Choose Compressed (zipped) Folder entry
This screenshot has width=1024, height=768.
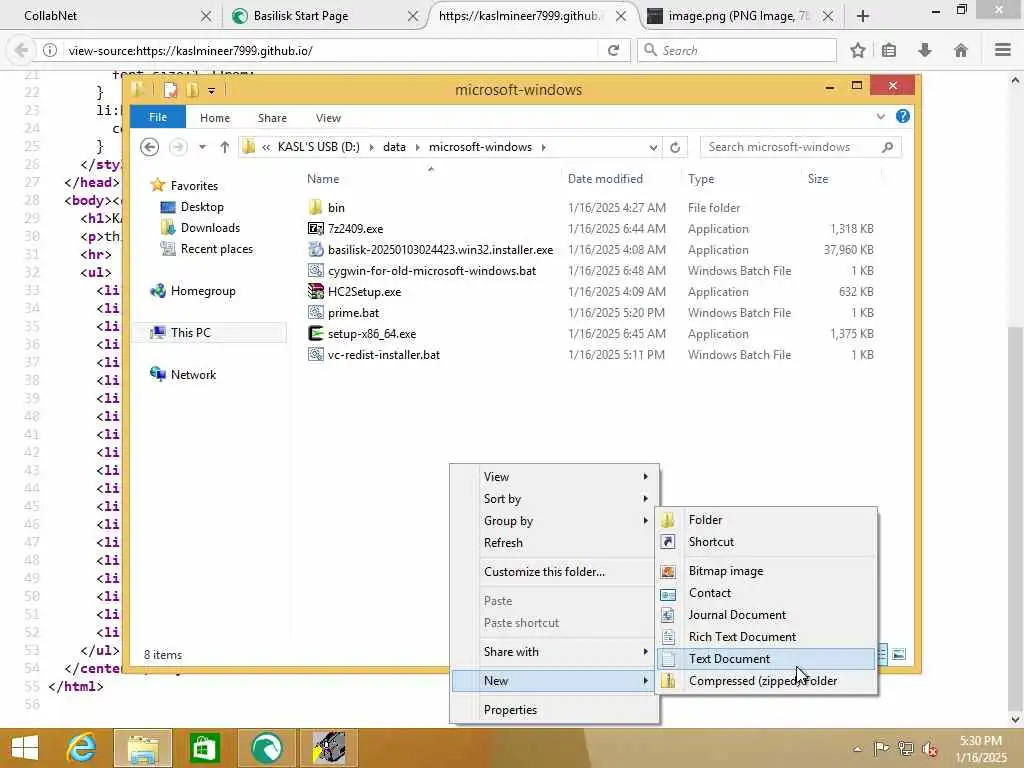tap(765, 681)
